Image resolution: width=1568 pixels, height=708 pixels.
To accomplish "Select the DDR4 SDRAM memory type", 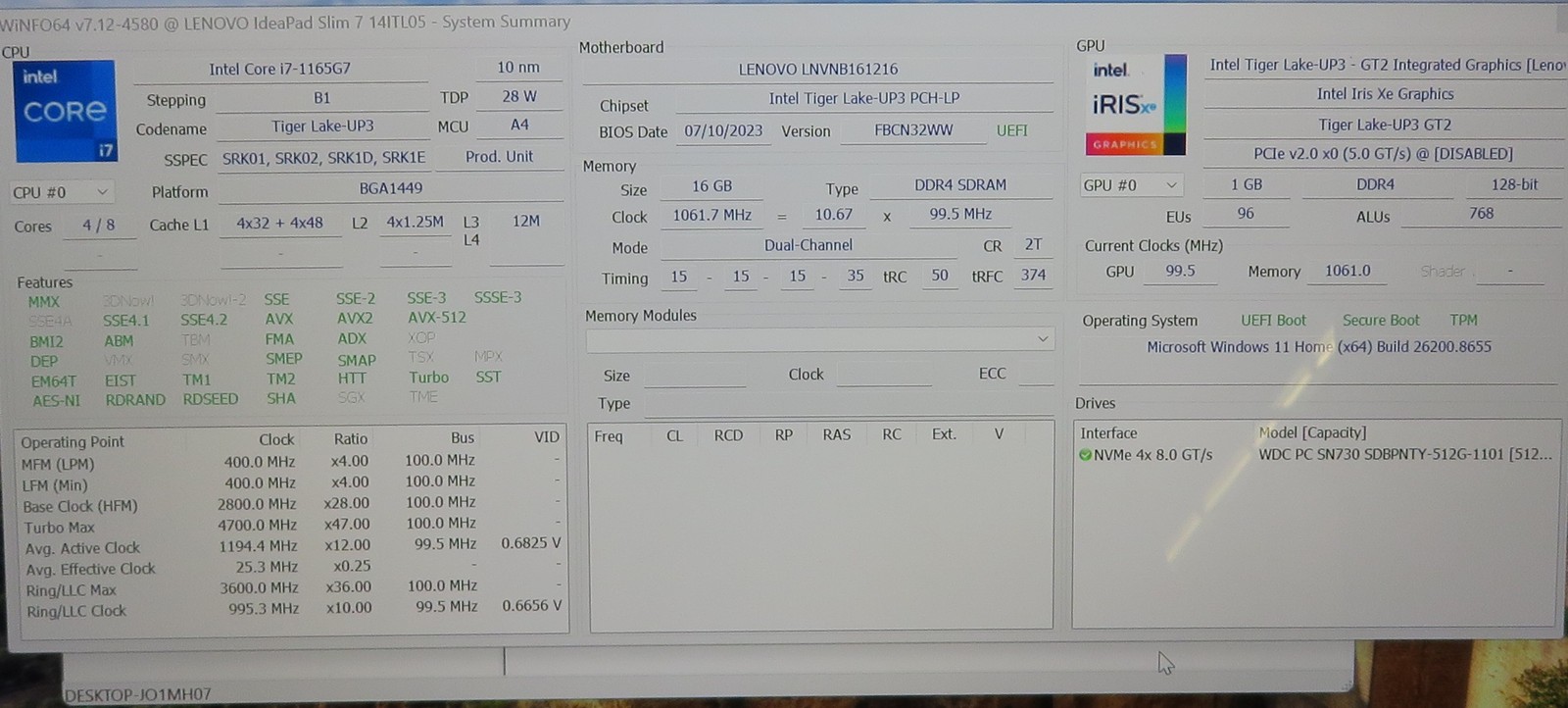I will pos(960,185).
